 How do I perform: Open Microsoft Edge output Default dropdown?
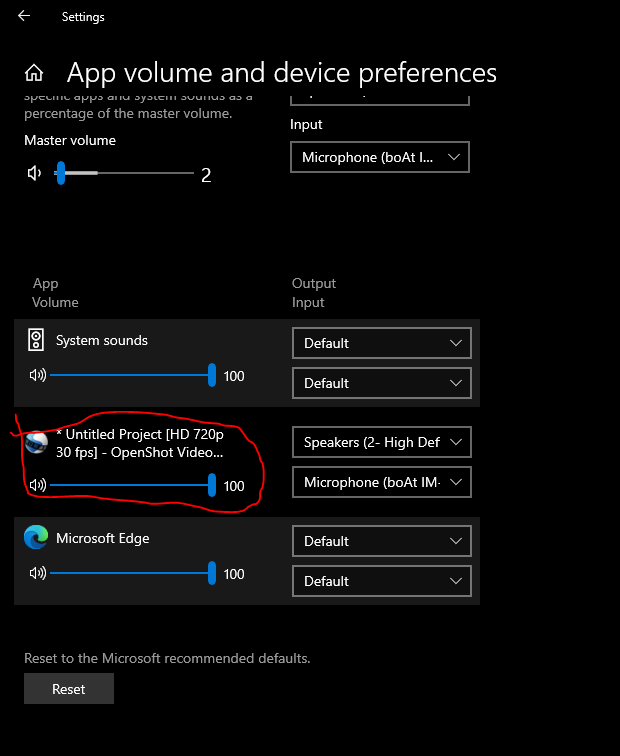(382, 541)
